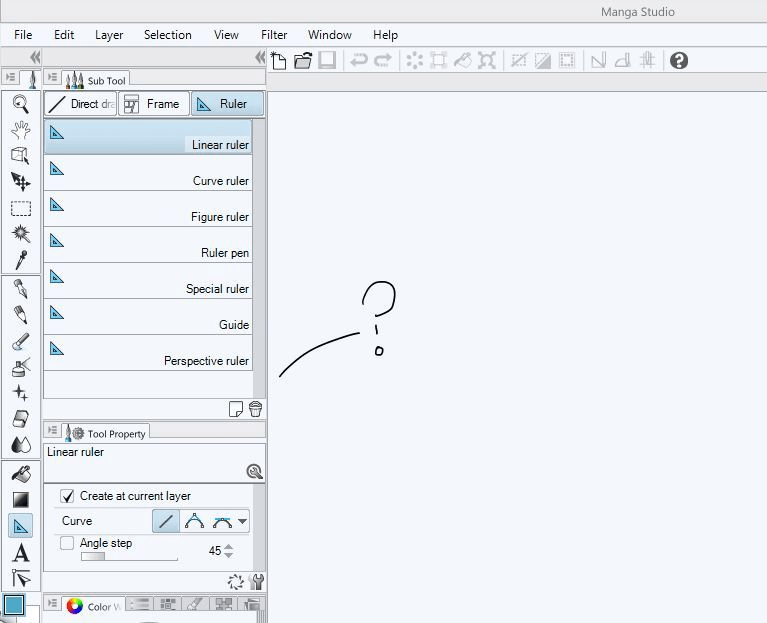Select the Eraser tool
This screenshot has height=623, width=767.
[21, 419]
